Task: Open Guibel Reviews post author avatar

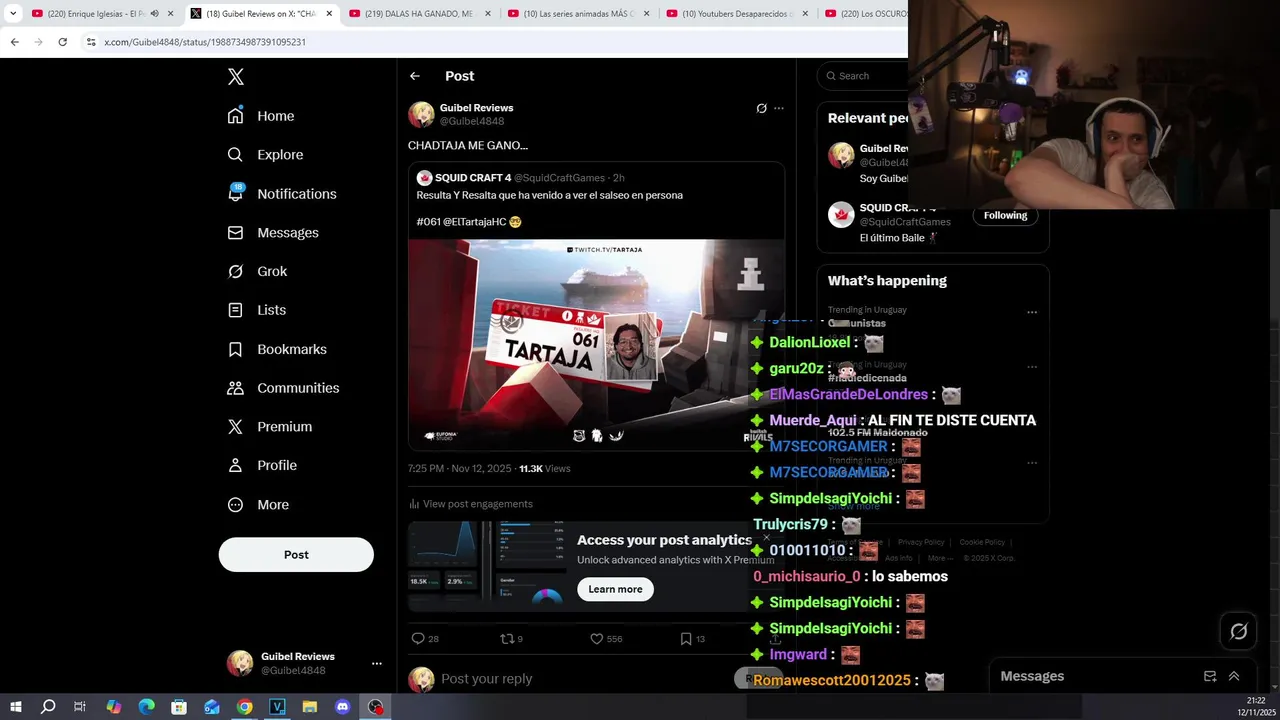Action: (x=421, y=114)
